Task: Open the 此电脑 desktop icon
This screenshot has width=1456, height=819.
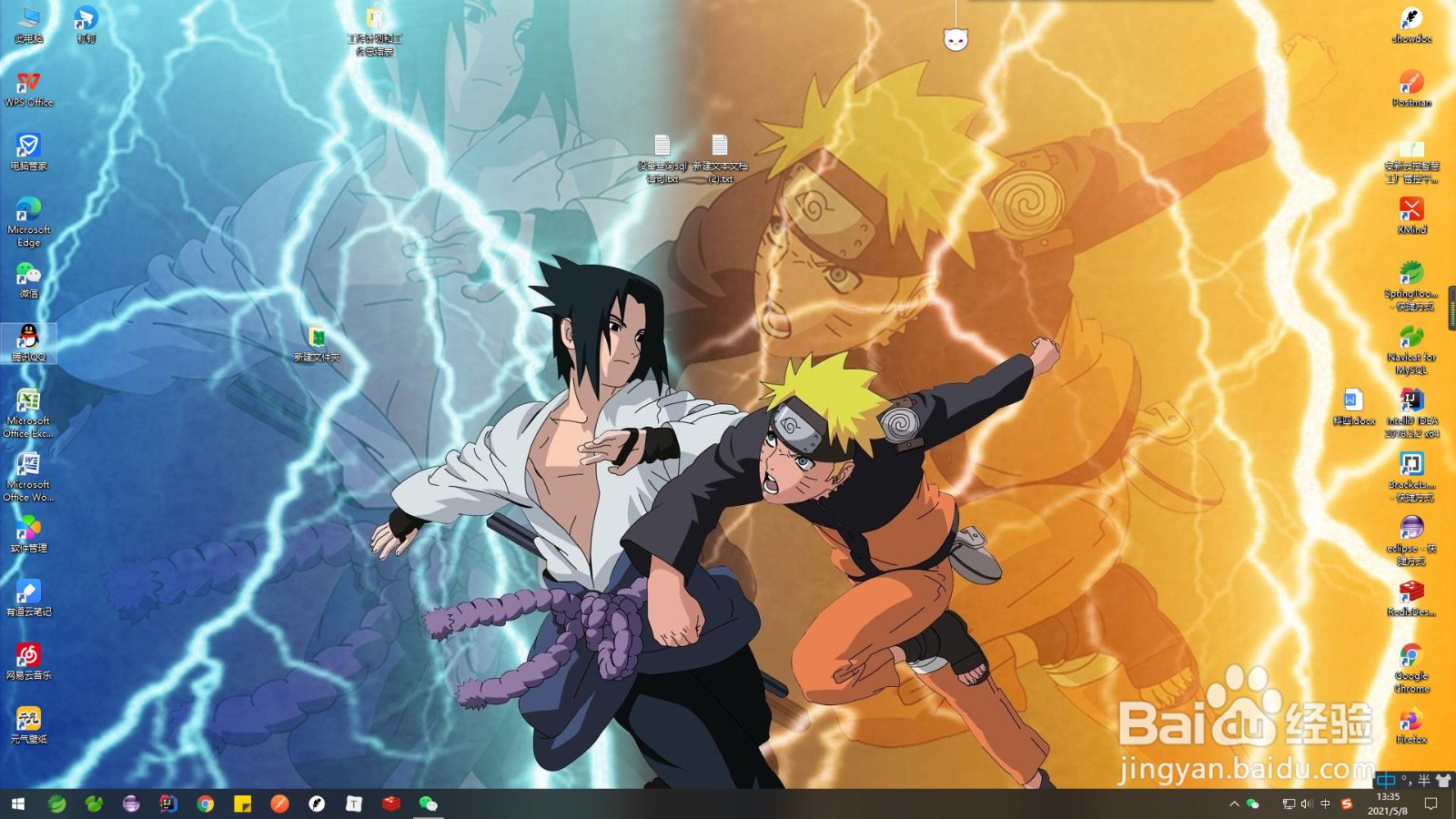Action: click(x=28, y=25)
